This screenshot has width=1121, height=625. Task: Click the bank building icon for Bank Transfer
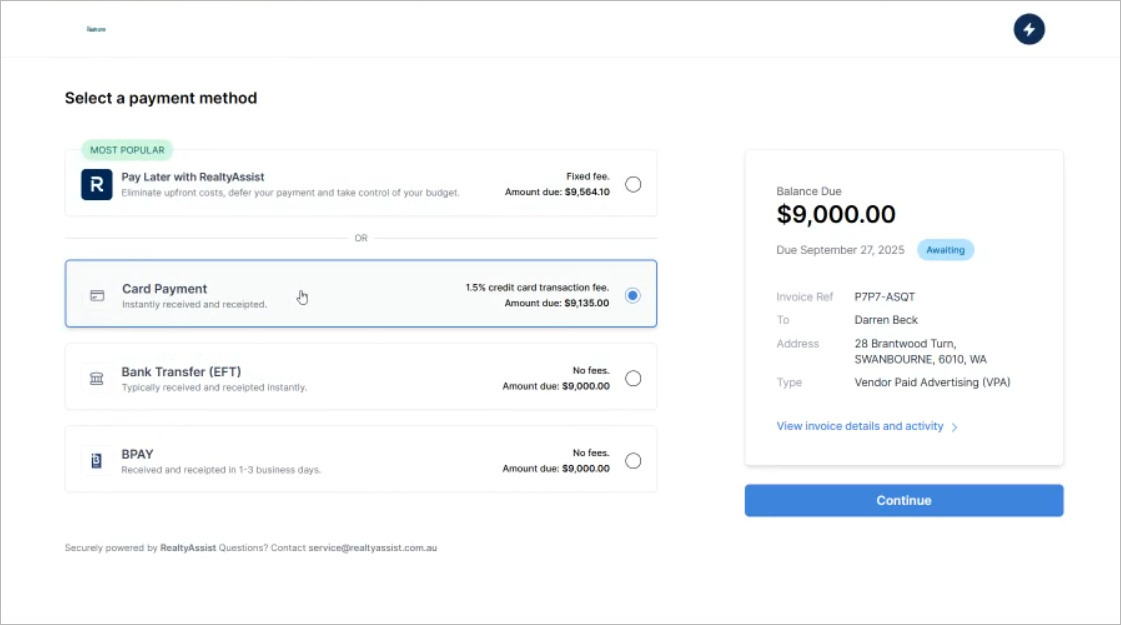pyautogui.click(x=97, y=378)
